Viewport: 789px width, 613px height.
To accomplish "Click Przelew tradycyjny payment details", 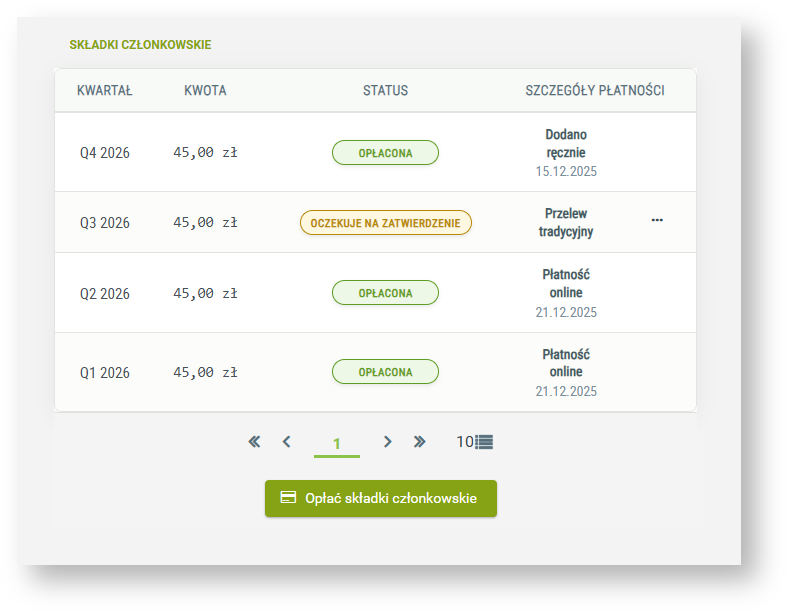I will pyautogui.click(x=566, y=222).
